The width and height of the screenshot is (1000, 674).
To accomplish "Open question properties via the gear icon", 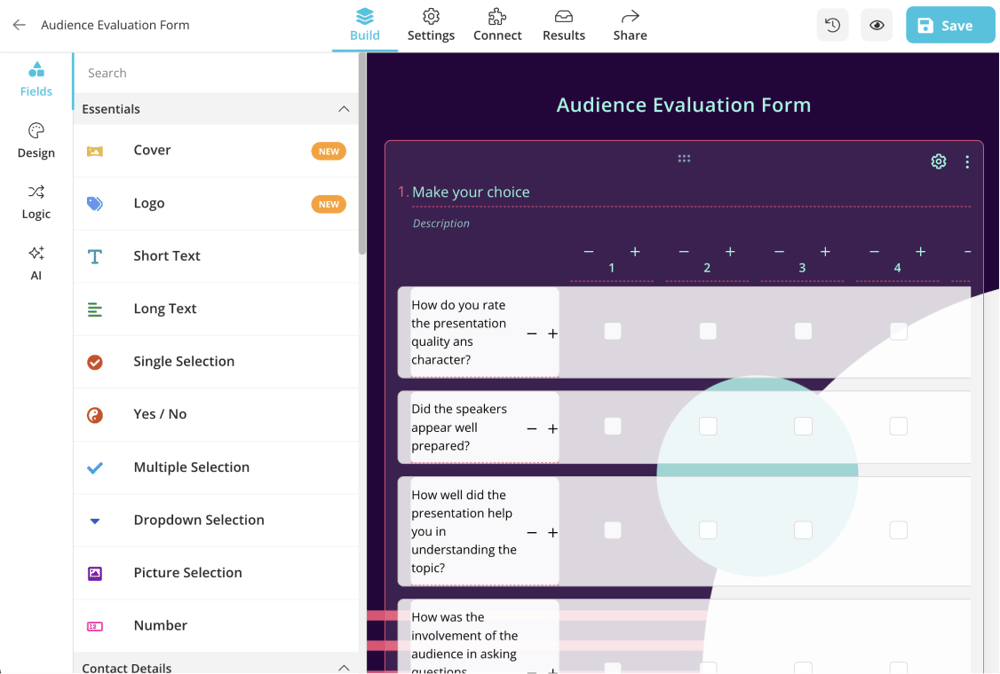I will coord(938,160).
